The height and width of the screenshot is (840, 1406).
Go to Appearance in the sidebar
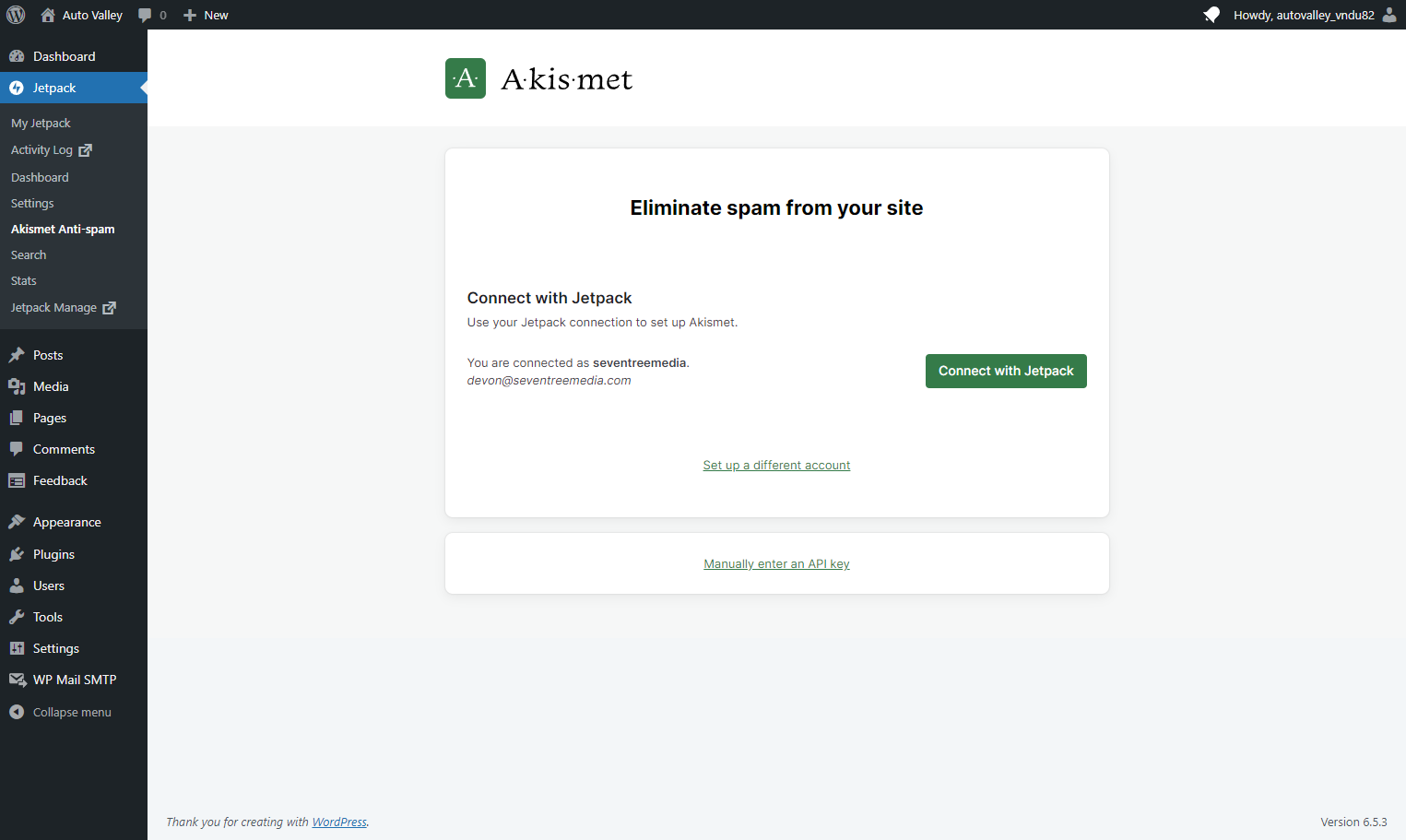[67, 522]
